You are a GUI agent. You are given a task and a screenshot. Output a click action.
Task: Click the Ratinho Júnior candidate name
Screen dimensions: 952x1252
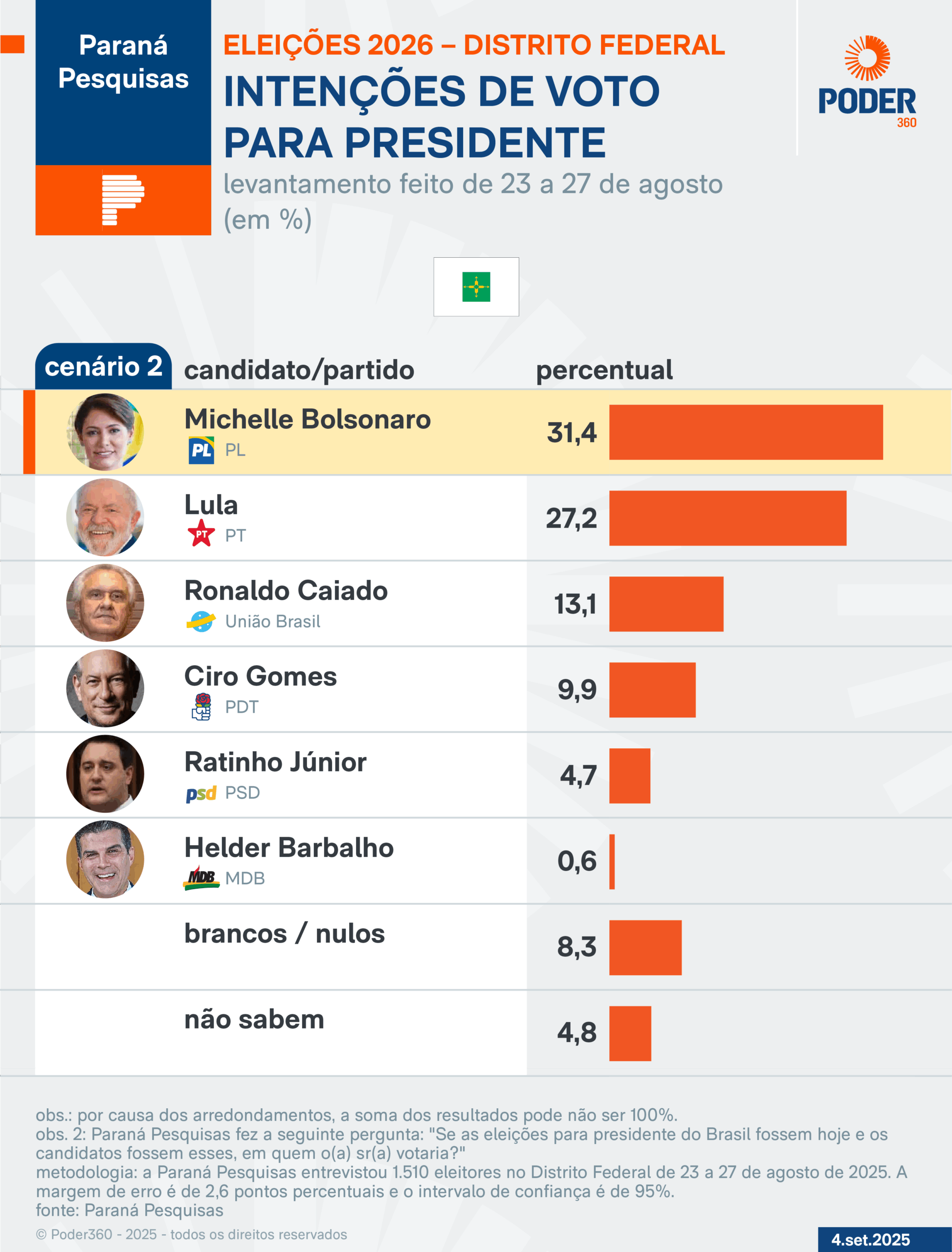(x=275, y=762)
